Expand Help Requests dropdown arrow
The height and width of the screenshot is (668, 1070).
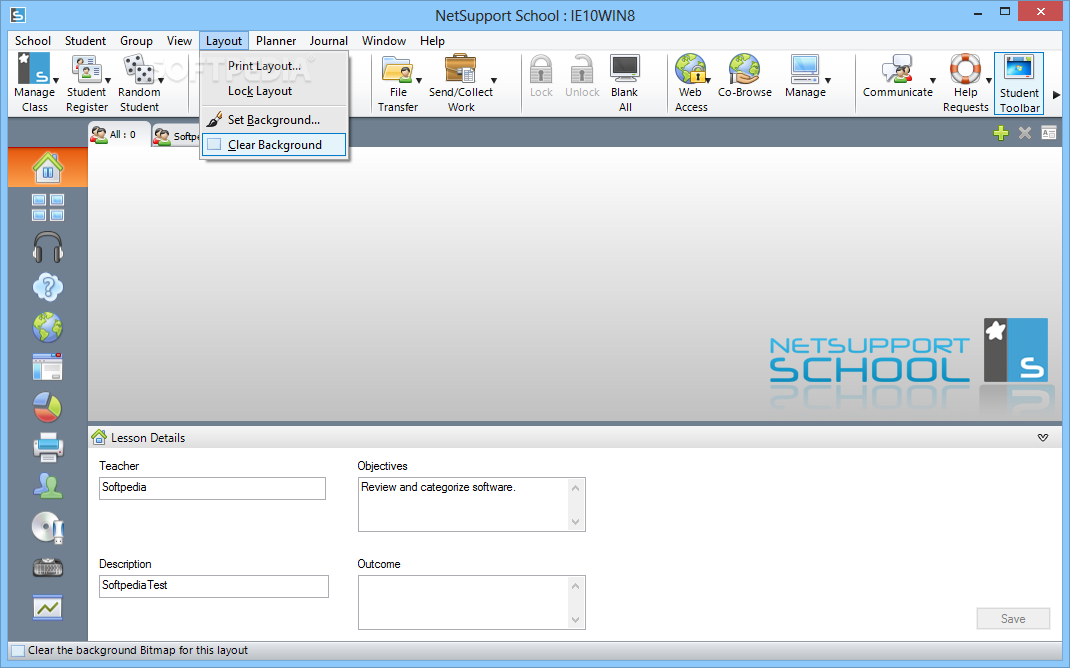pos(989,81)
